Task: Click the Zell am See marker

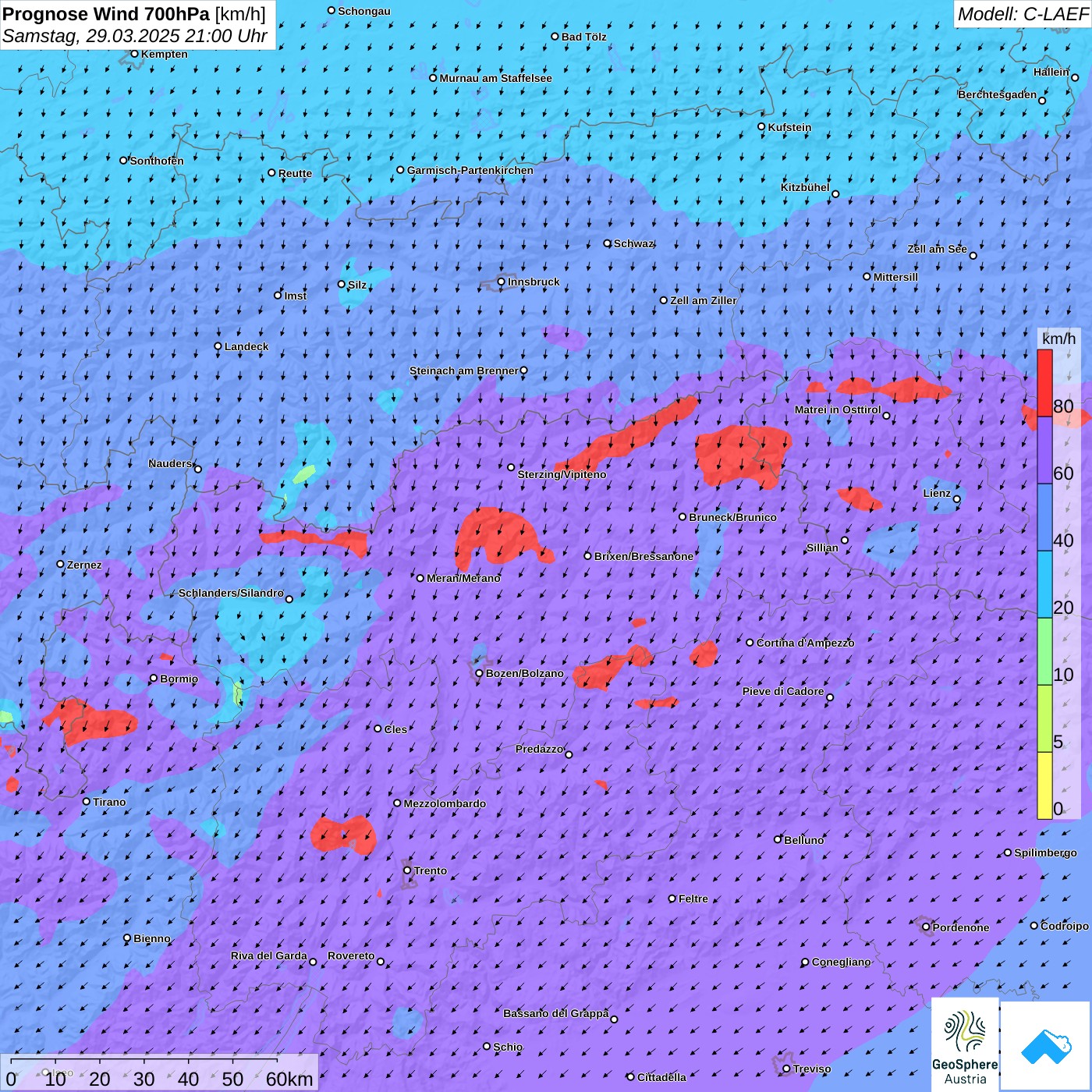Action: 973,255
